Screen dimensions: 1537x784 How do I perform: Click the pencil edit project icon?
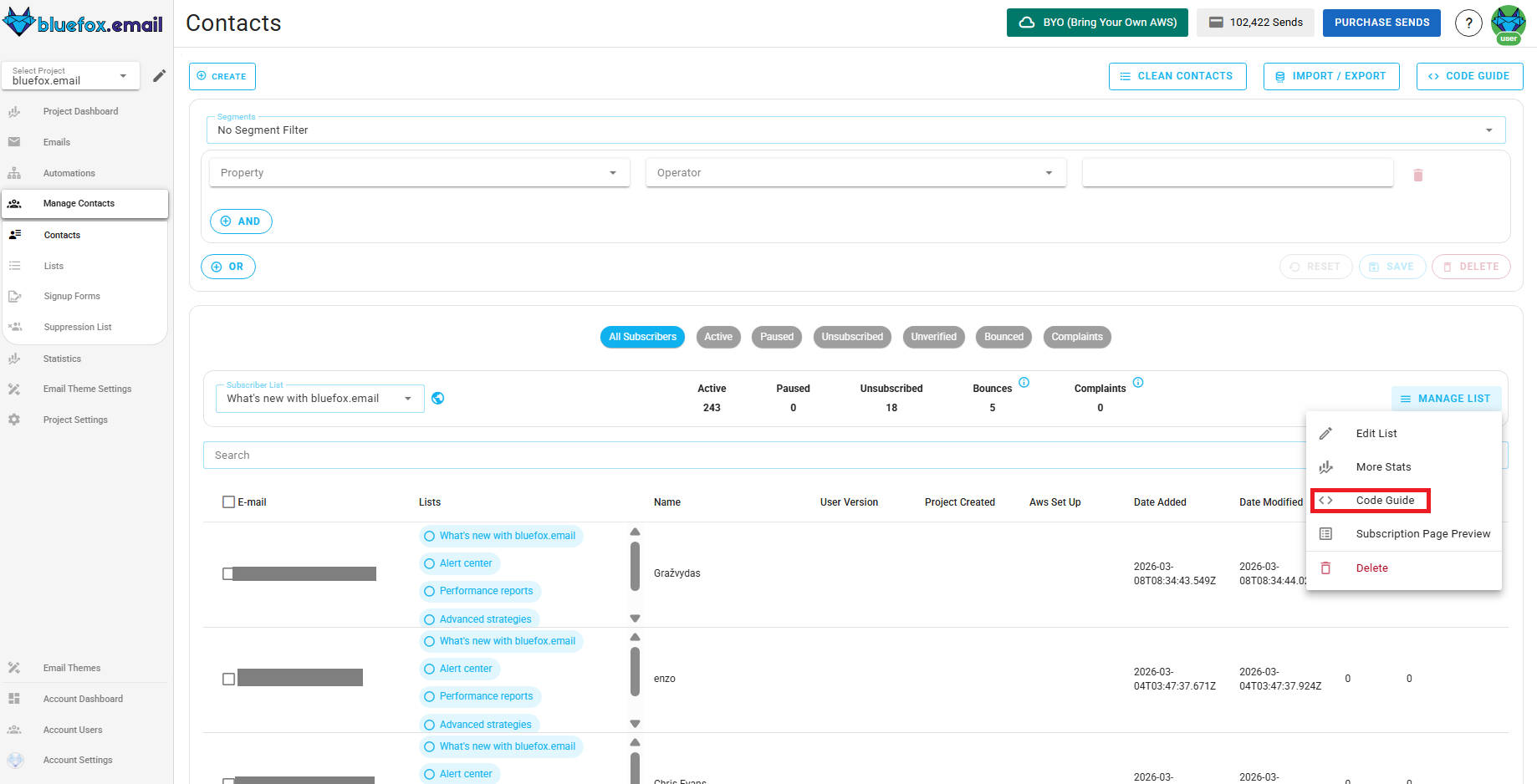click(159, 76)
